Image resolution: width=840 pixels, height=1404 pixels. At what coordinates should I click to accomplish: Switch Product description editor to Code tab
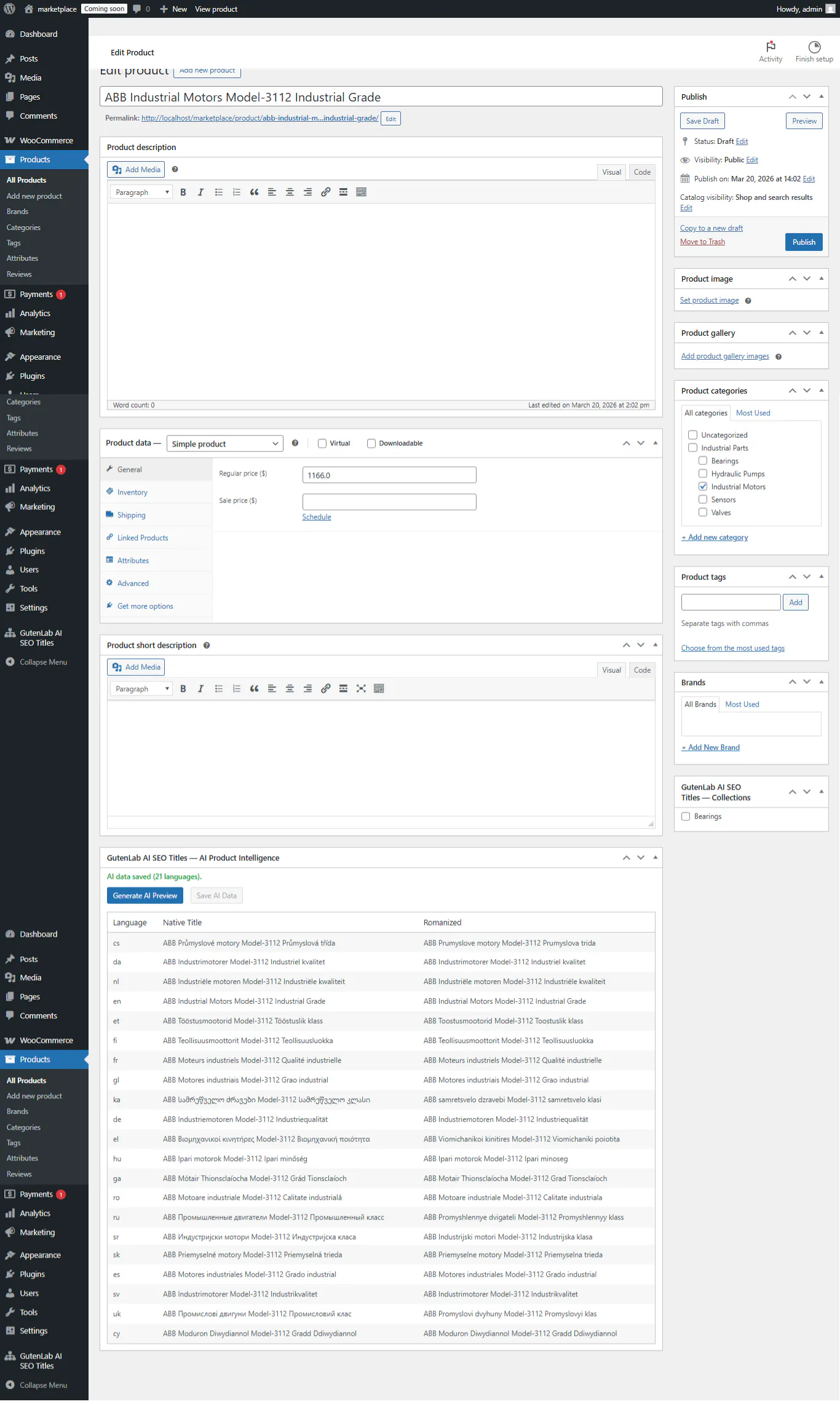pos(642,172)
